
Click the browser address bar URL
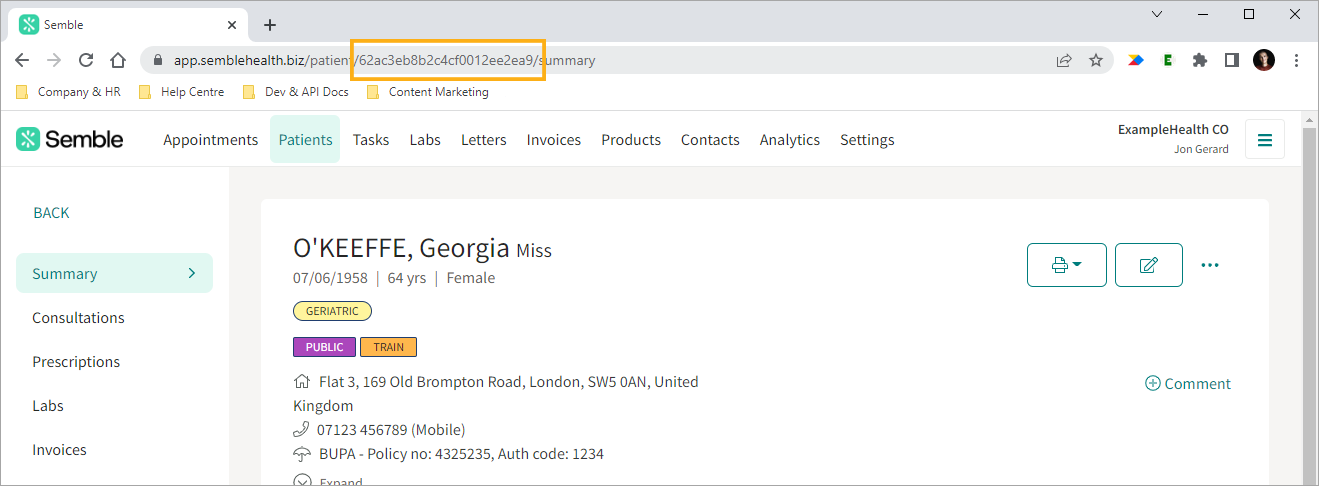[x=384, y=60]
